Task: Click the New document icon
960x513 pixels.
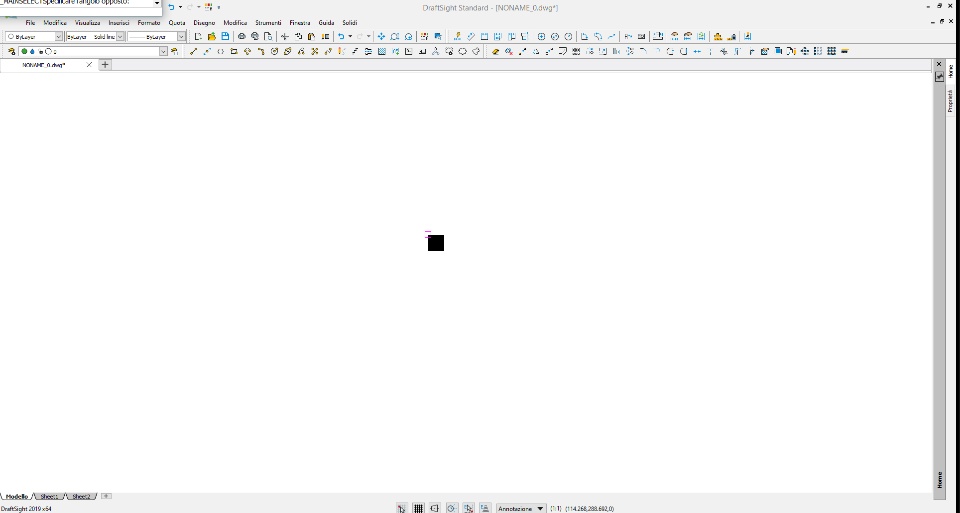Action: [x=198, y=37]
